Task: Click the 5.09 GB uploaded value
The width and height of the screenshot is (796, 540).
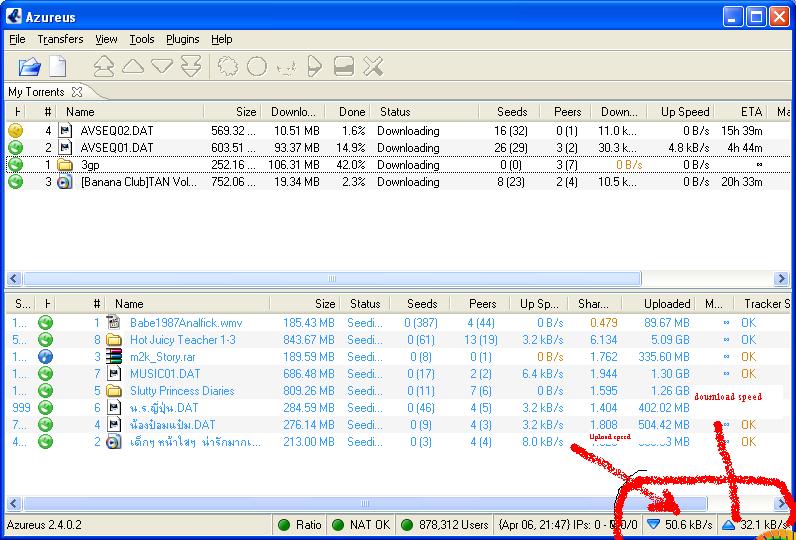Action: point(670,340)
